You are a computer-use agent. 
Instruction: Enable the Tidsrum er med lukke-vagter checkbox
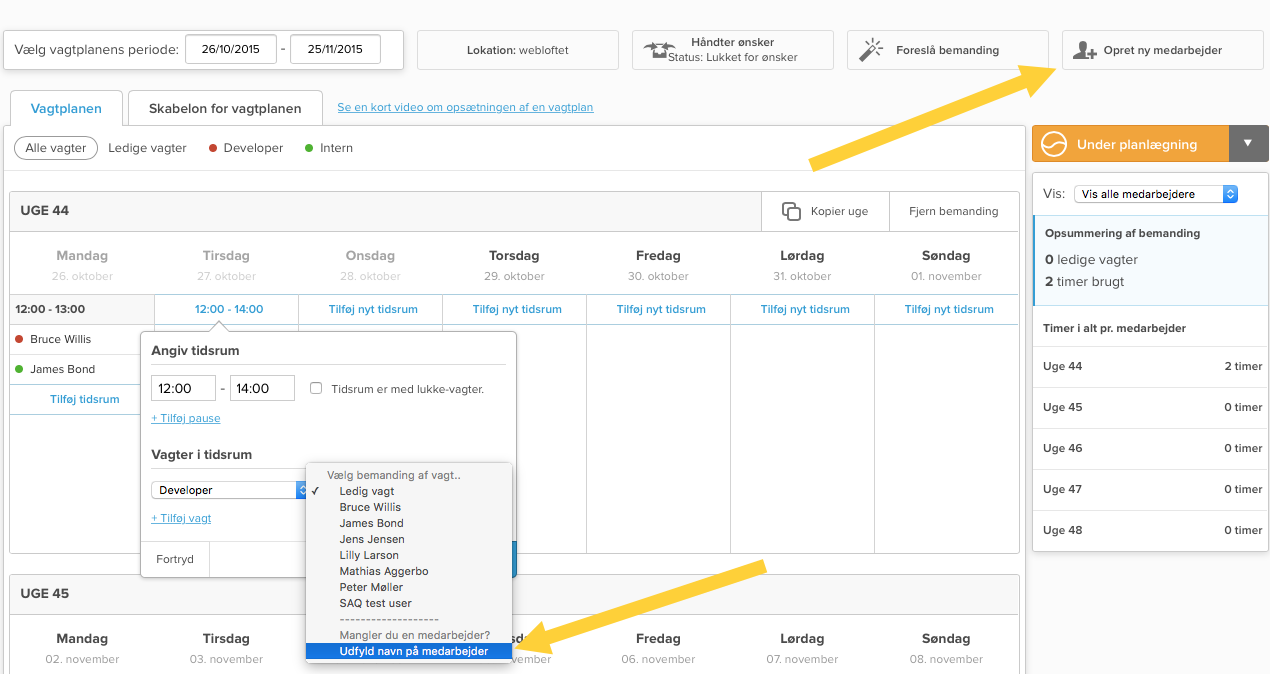pyautogui.click(x=316, y=389)
